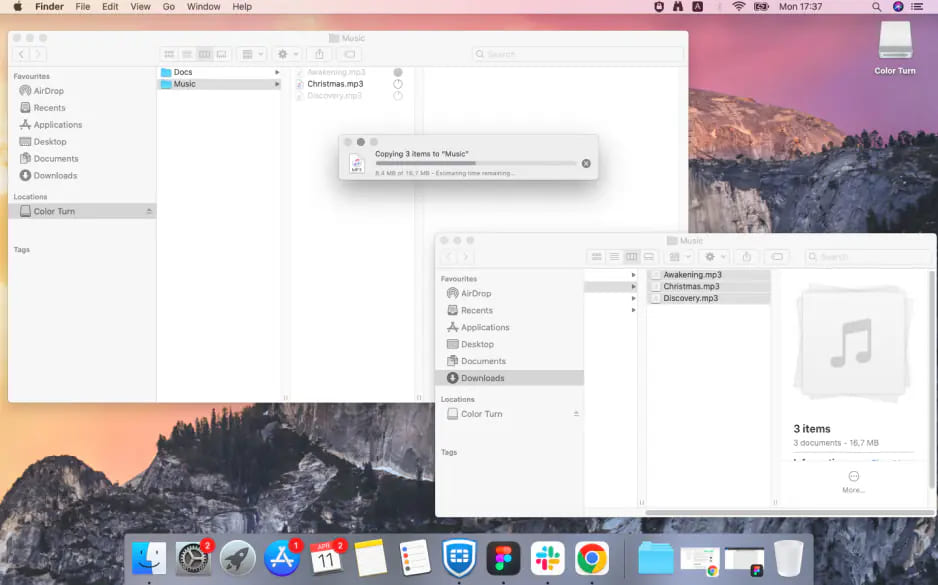Screen dimensions: 938x585
Task: Open the File menu in the menu bar
Action: click(83, 6)
